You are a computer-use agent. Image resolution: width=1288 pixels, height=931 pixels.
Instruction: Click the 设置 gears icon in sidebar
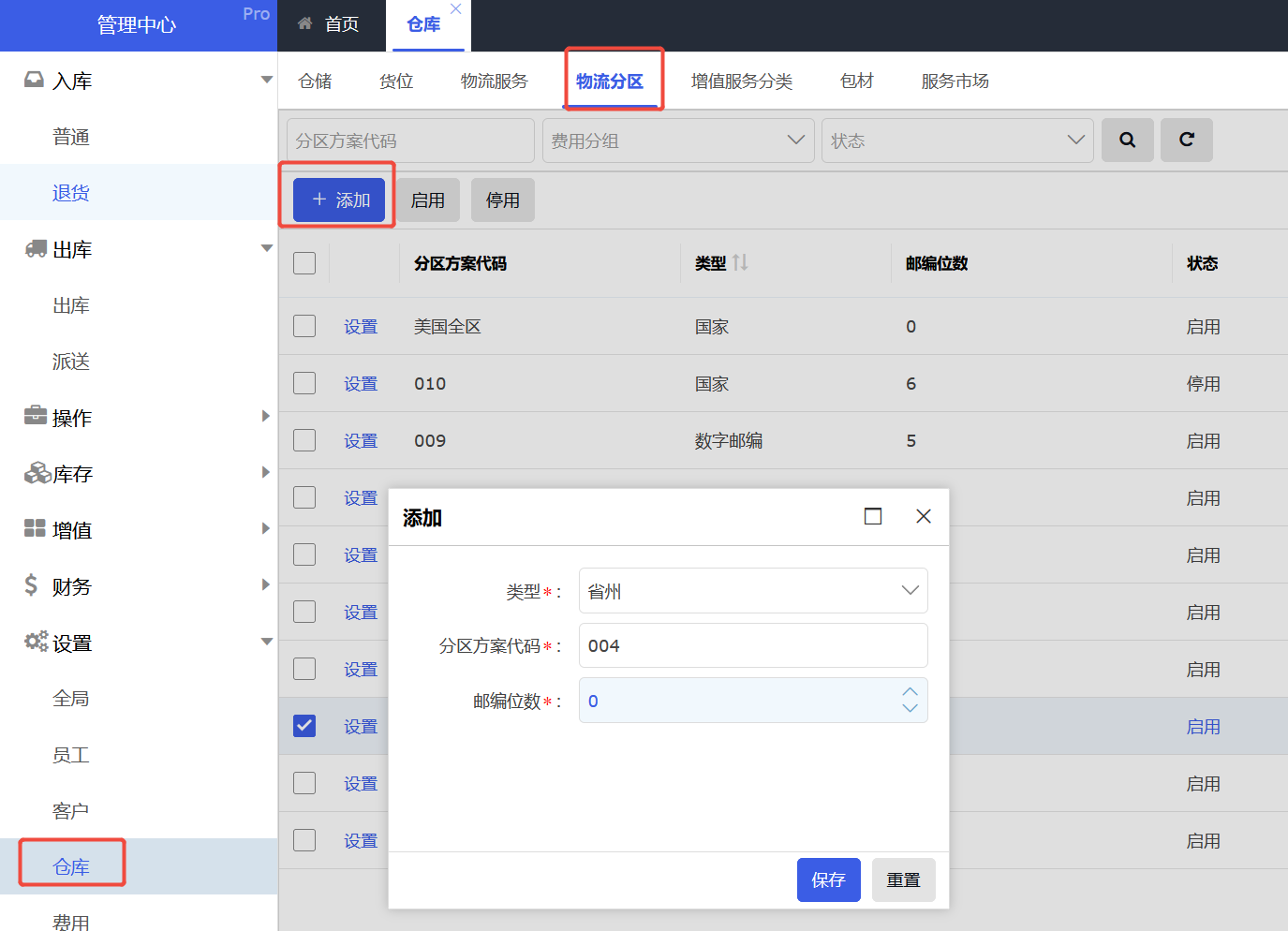tap(36, 642)
